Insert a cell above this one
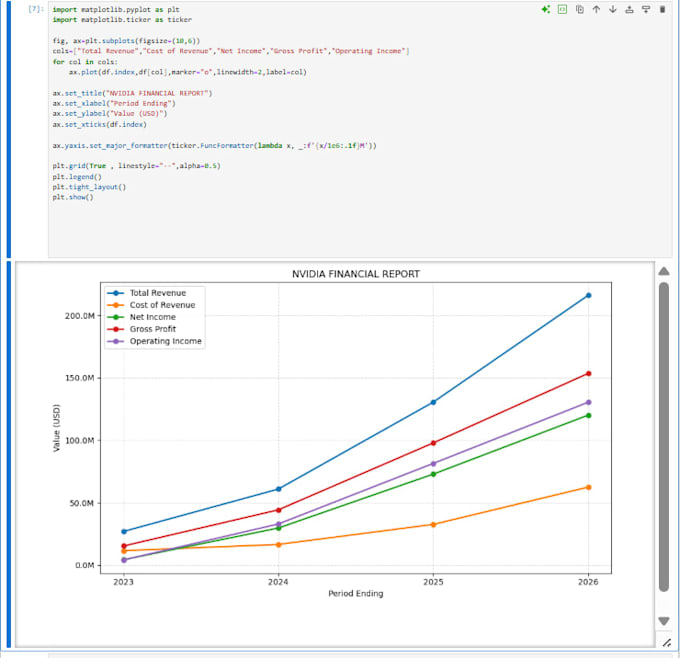Viewport: 680px width, 658px height. [629, 9]
